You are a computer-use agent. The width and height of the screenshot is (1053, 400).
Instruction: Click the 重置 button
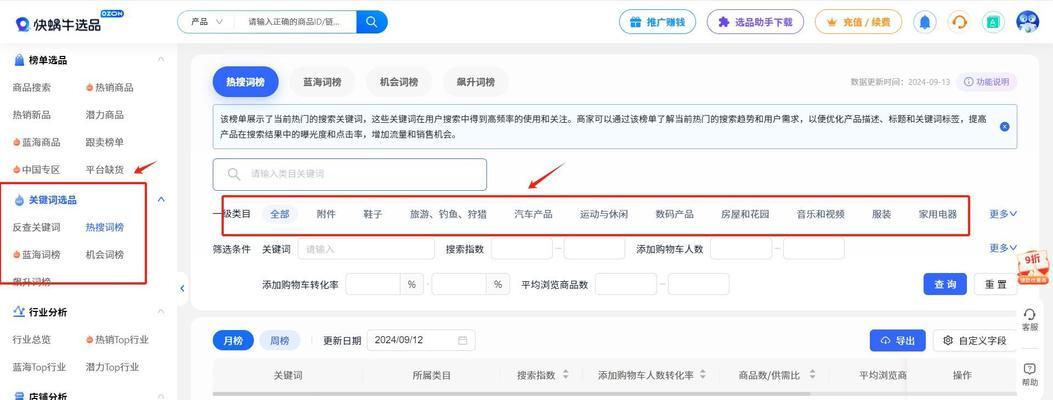[x=996, y=284]
